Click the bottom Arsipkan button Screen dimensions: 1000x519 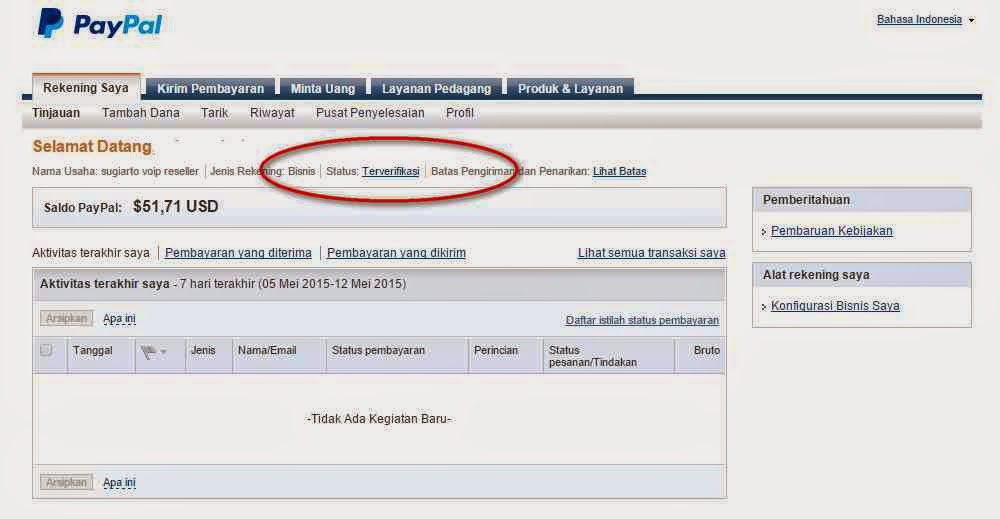67,482
